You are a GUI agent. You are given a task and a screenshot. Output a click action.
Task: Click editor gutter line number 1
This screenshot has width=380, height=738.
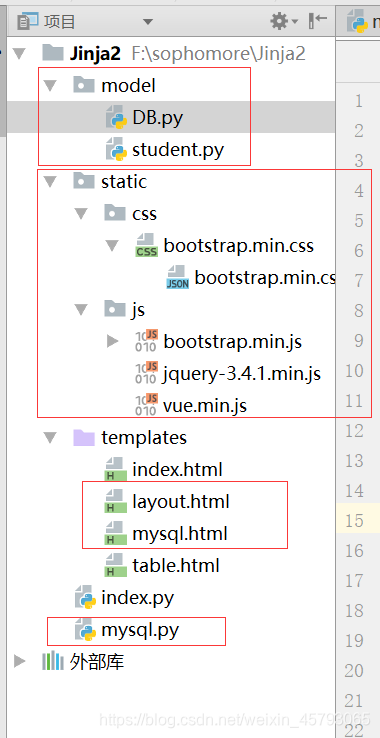[359, 101]
